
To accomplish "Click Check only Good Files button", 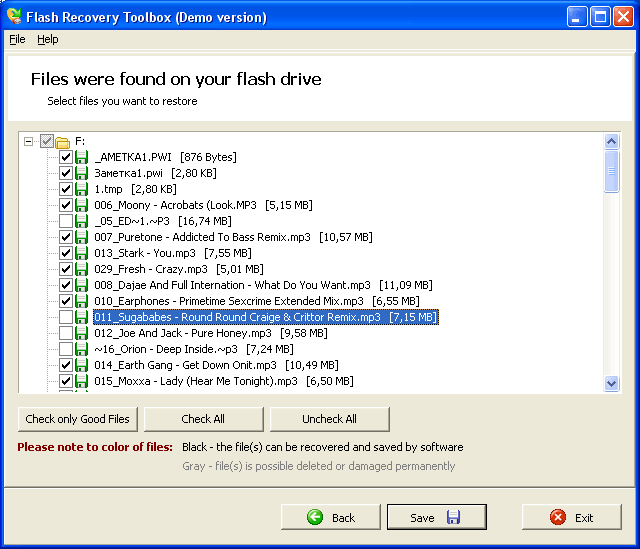I will click(78, 419).
